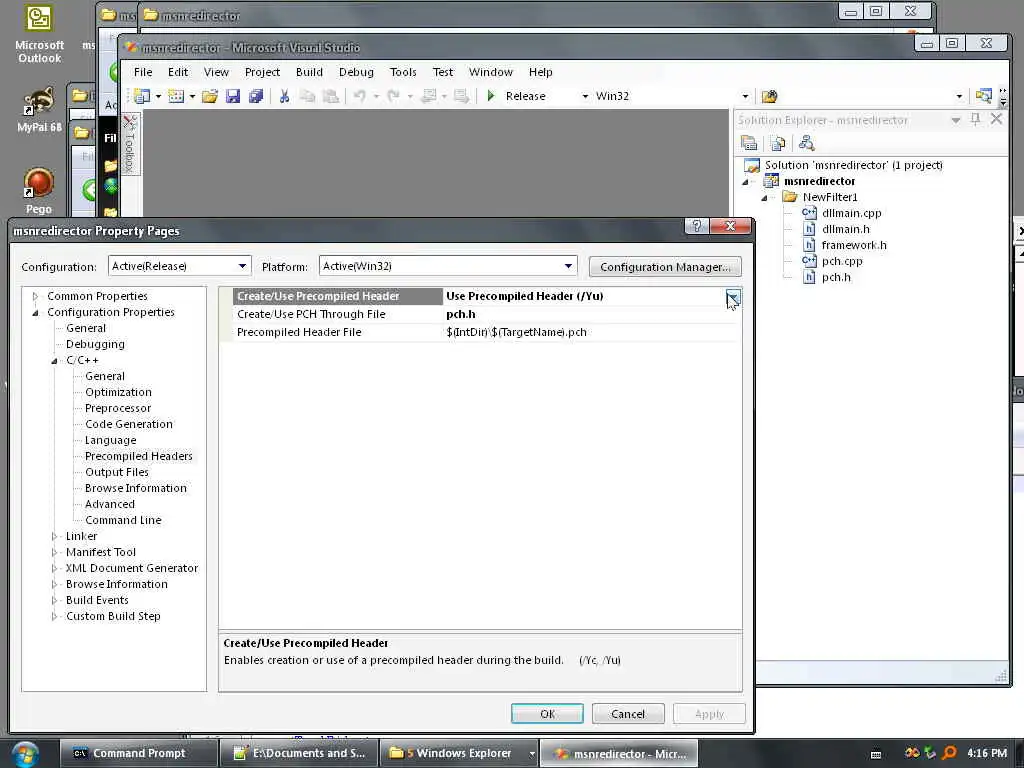The width and height of the screenshot is (1024, 768).
Task: Collapse msnredirector project node
Action: click(x=745, y=182)
